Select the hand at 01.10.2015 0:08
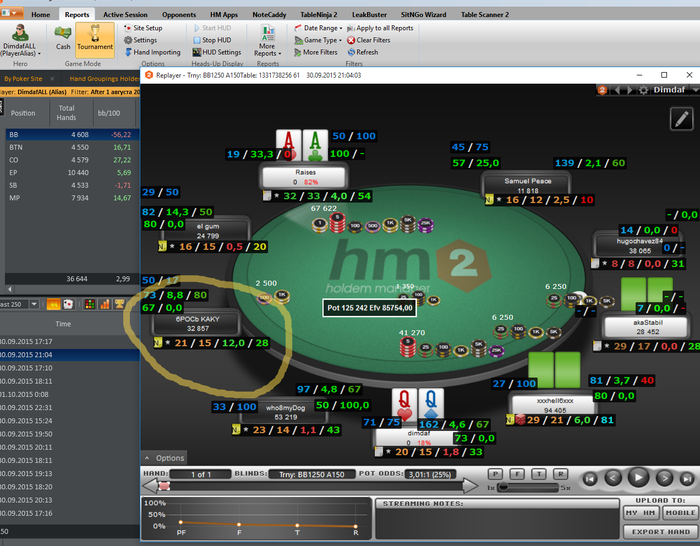Viewport: 700px width, 546px height. pos(70,395)
